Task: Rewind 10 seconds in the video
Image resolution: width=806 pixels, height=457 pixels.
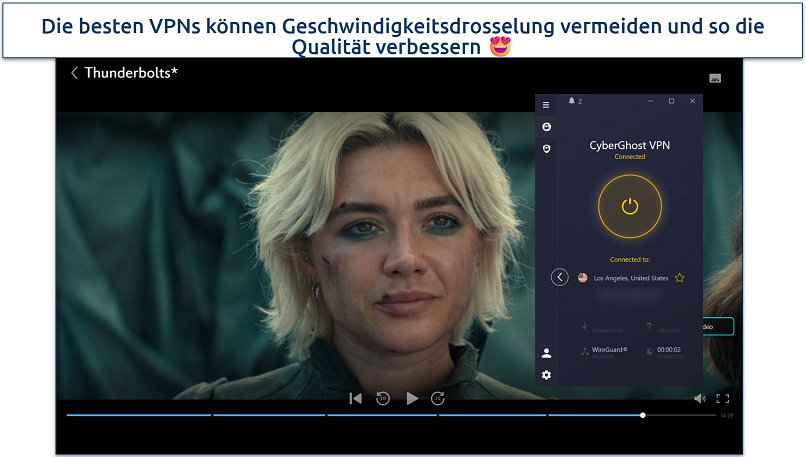Action: [382, 398]
